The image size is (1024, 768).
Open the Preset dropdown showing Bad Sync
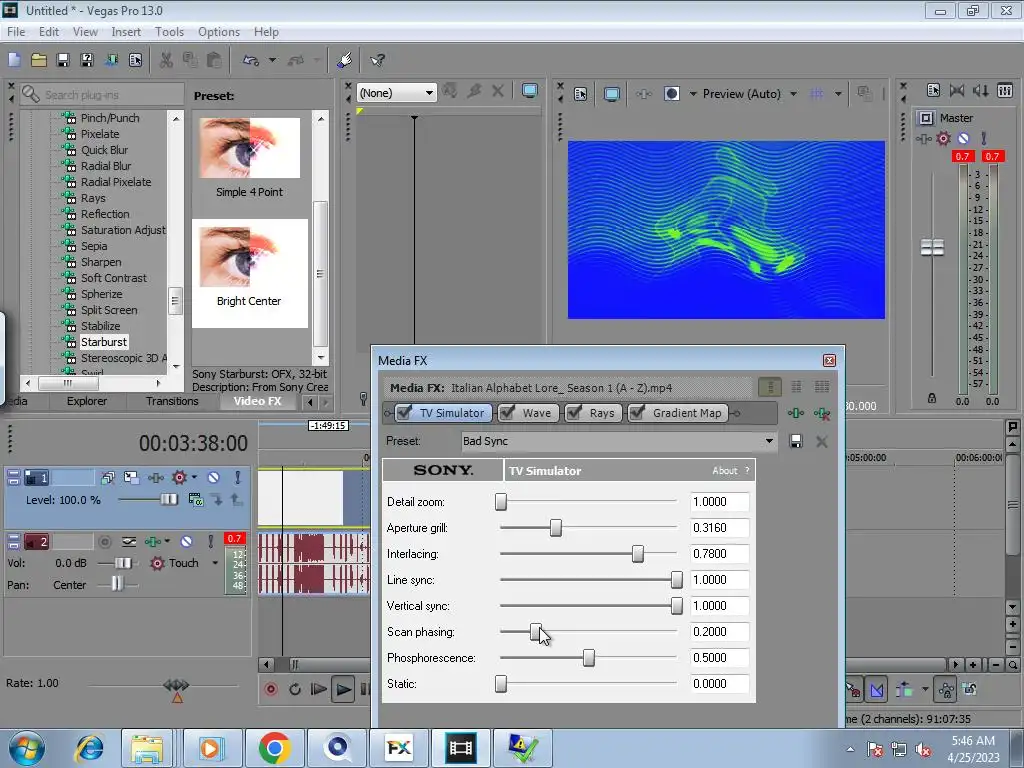(769, 441)
